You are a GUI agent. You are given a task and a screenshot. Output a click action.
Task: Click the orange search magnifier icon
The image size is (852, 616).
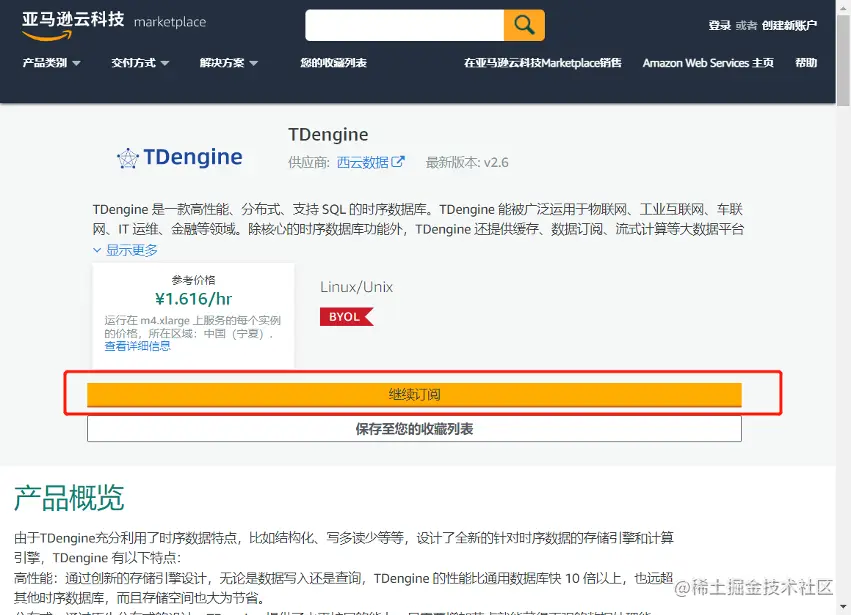524,24
